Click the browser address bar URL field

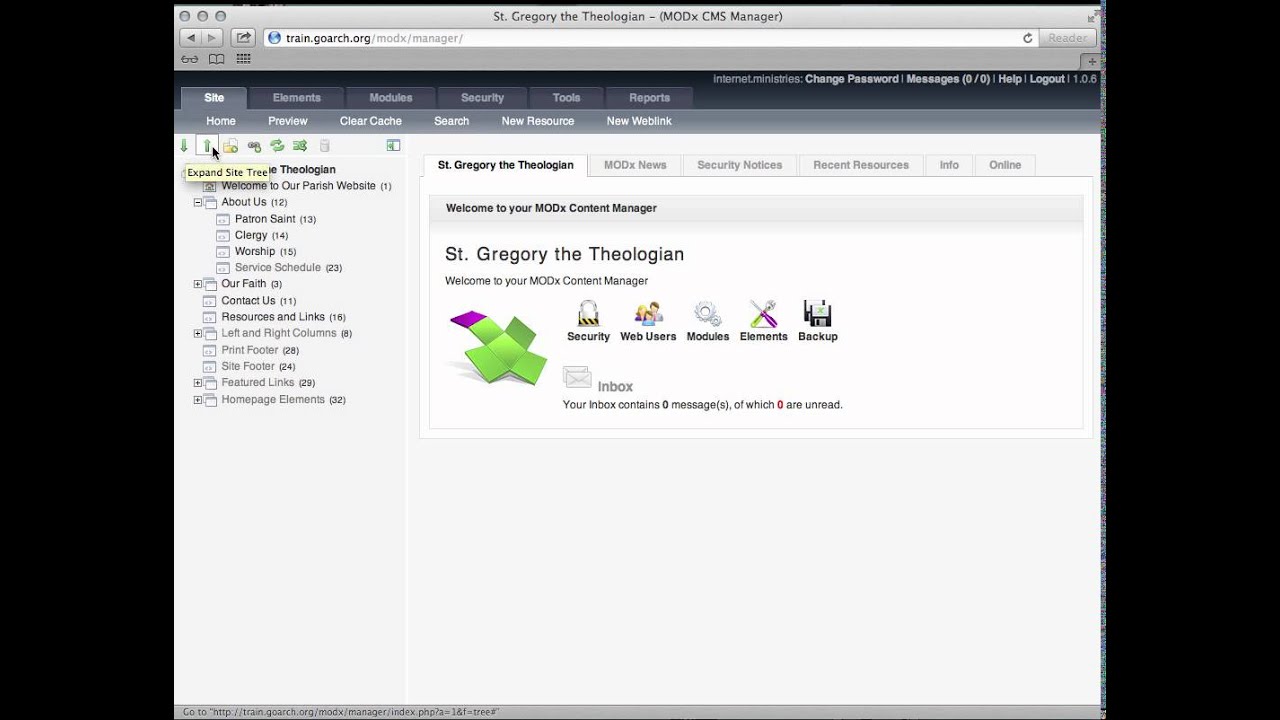[650, 38]
